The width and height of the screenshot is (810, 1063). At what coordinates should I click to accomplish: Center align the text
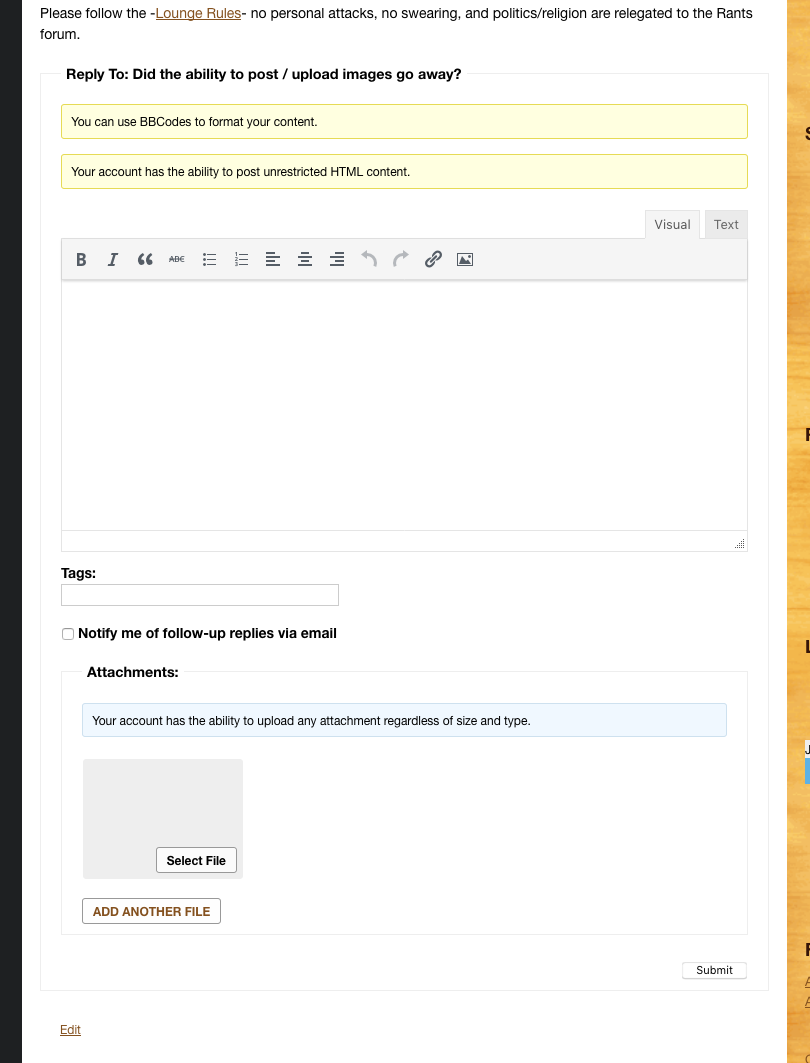point(305,260)
